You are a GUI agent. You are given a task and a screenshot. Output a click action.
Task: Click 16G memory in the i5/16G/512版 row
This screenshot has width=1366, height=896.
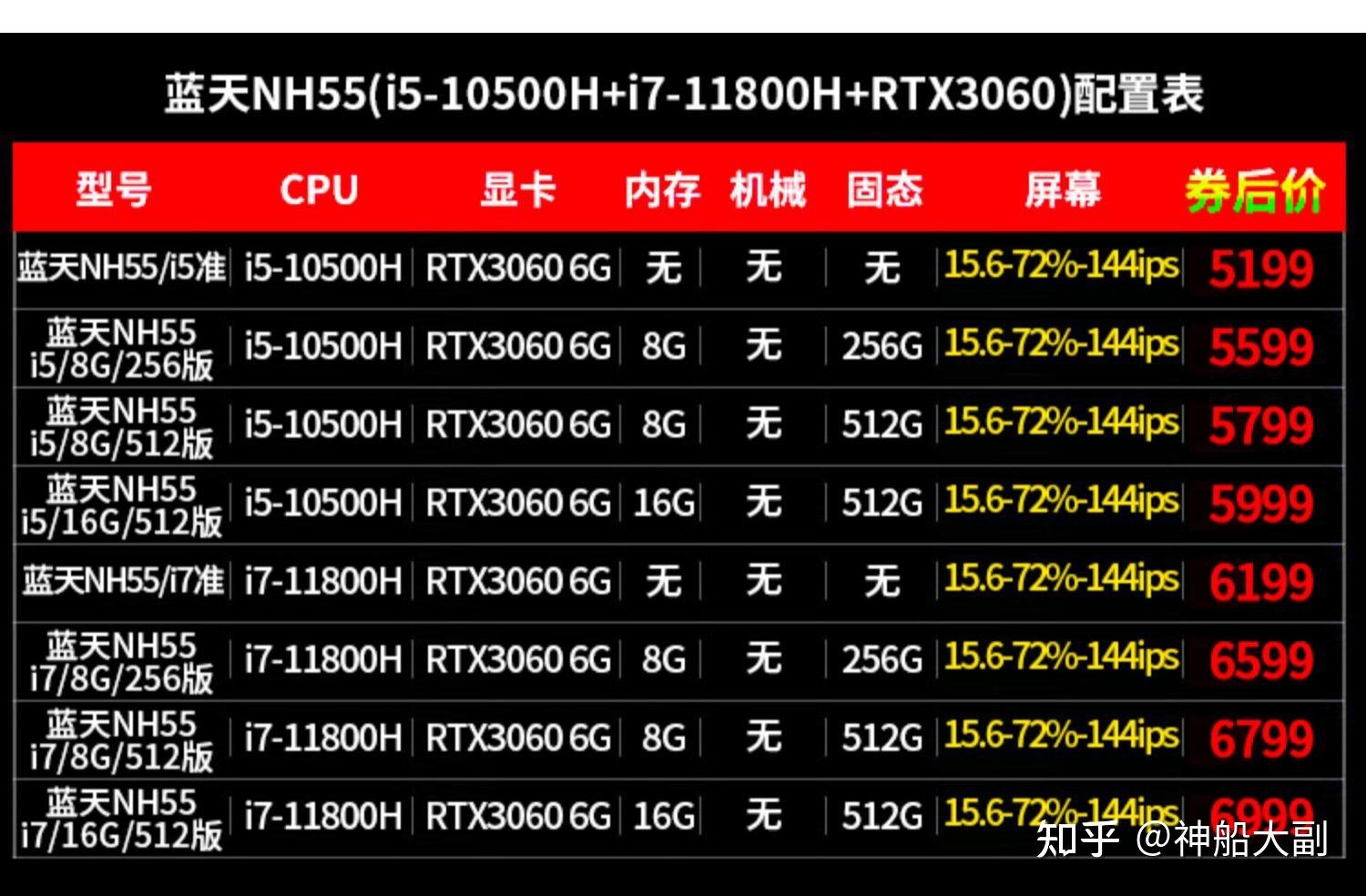664,503
